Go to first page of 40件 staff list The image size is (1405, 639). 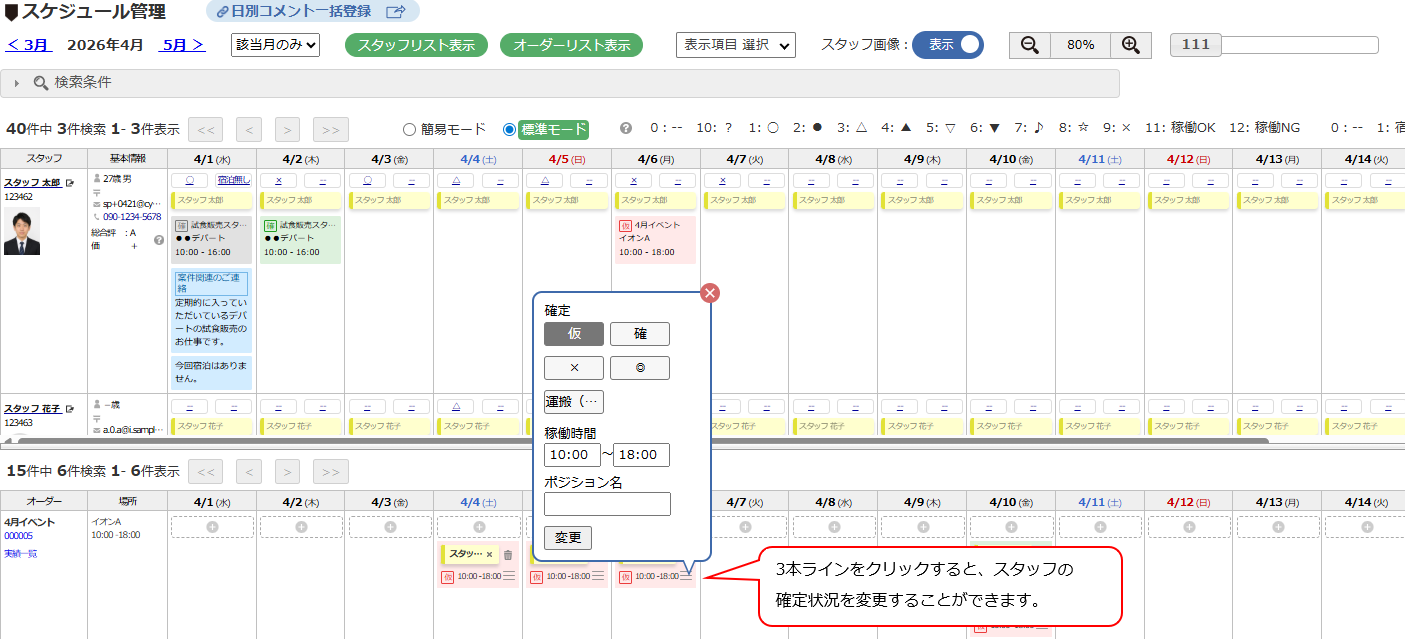point(205,129)
